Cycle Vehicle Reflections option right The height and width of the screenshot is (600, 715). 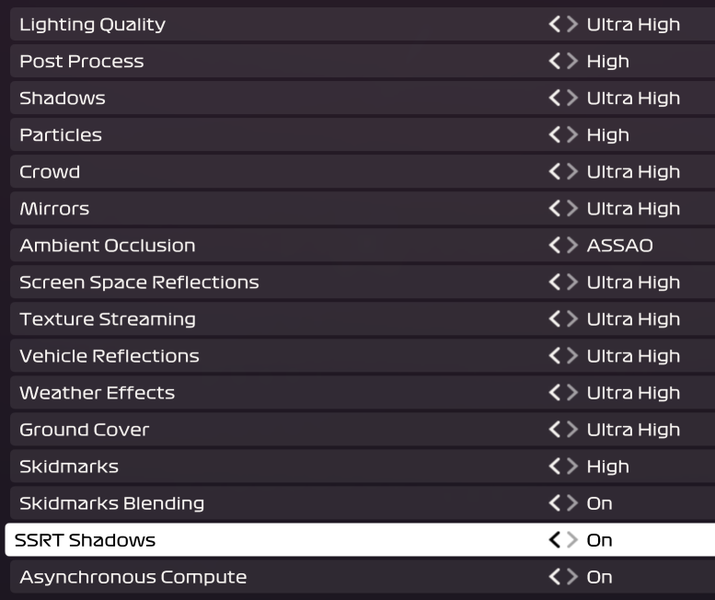click(x=572, y=356)
